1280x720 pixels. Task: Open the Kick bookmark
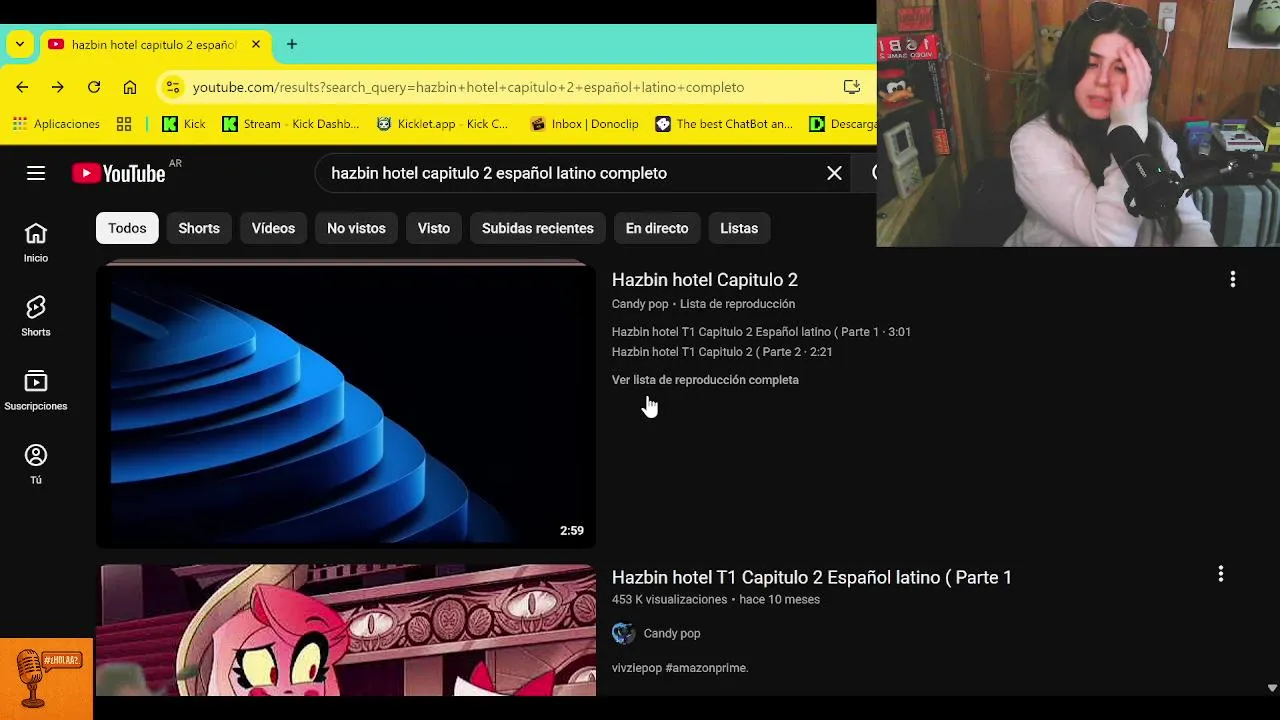184,124
